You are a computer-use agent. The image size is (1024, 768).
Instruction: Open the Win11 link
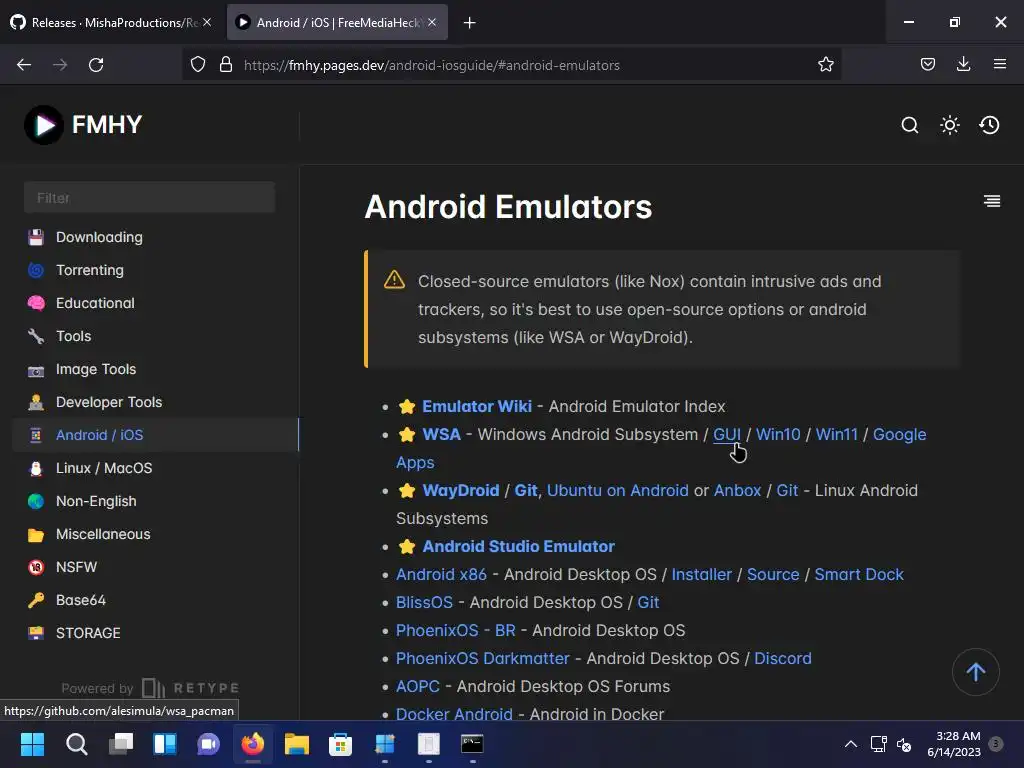pyautogui.click(x=837, y=434)
